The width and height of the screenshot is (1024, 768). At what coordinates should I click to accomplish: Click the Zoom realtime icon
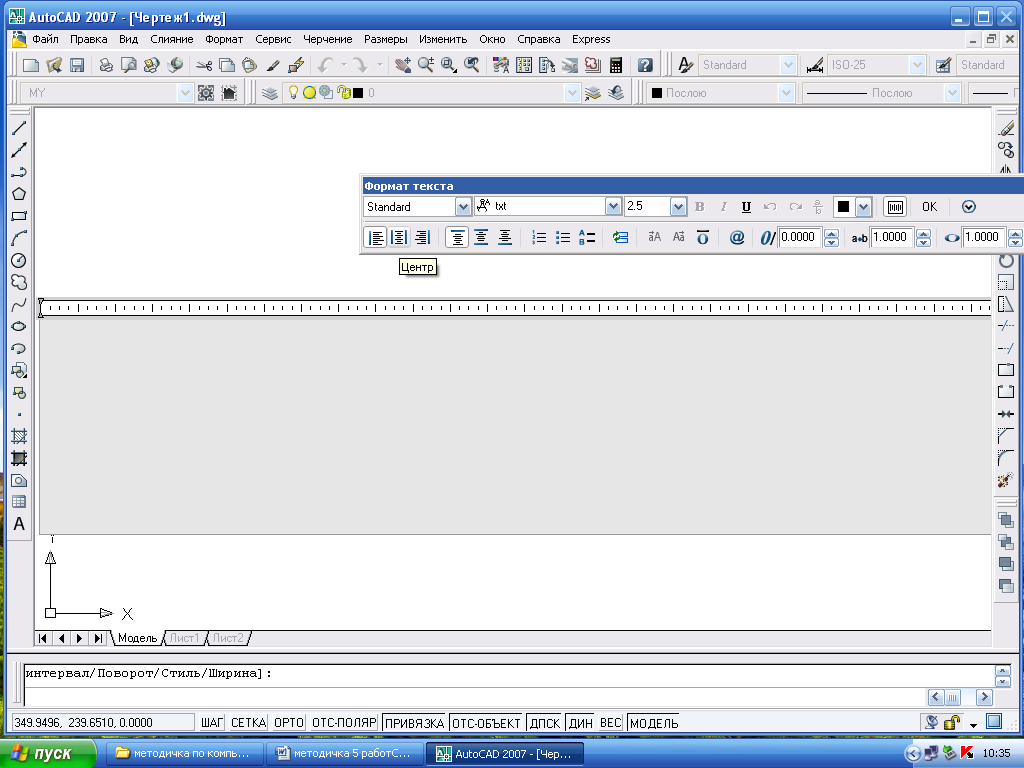pos(426,65)
